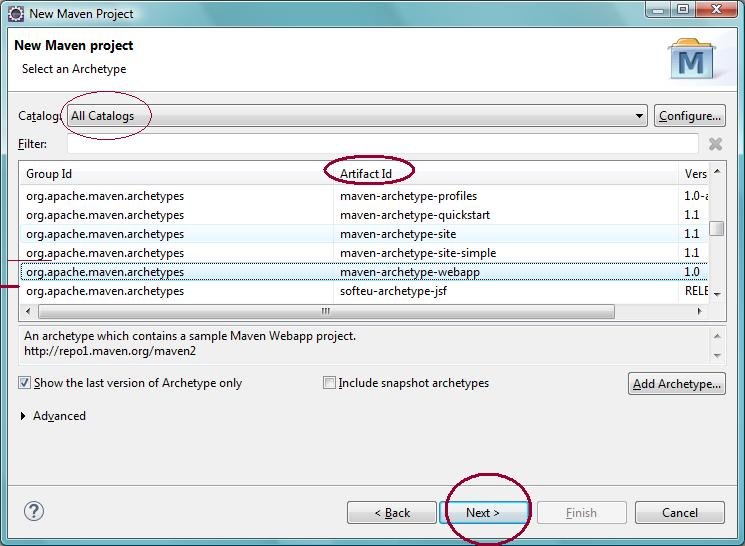The width and height of the screenshot is (745, 546).
Task: Click the vertical scrollbar thumb of archetype table
Action: [x=716, y=228]
